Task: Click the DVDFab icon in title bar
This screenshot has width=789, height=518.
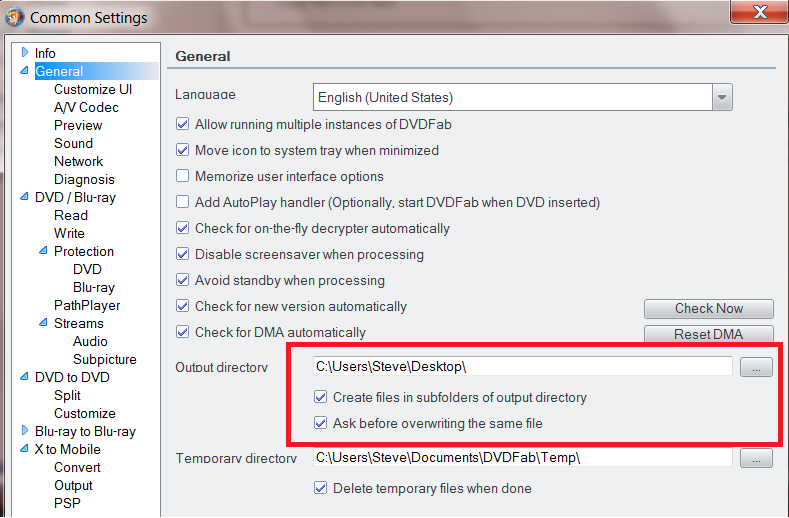Action: [14, 17]
